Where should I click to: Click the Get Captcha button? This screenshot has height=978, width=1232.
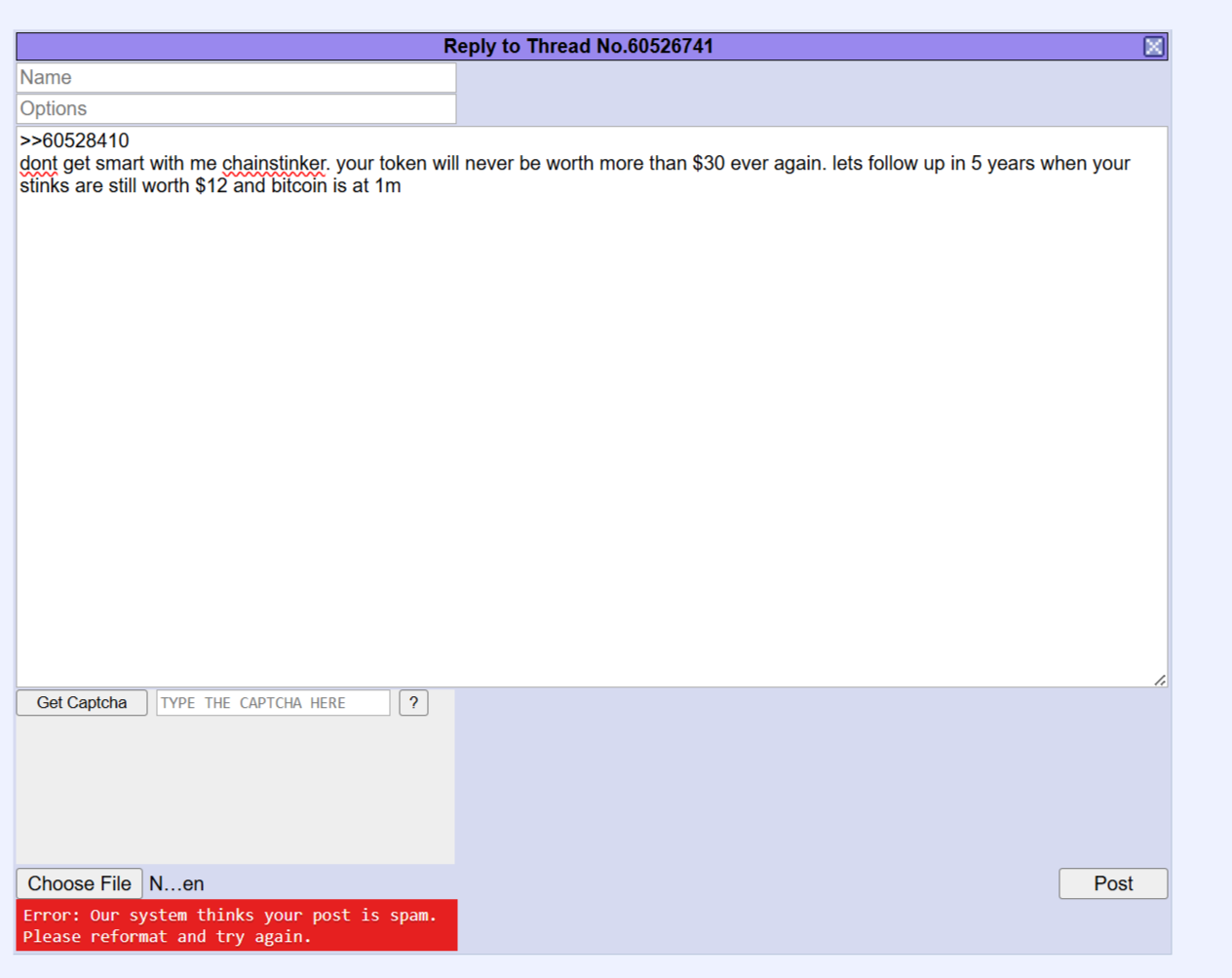point(82,703)
